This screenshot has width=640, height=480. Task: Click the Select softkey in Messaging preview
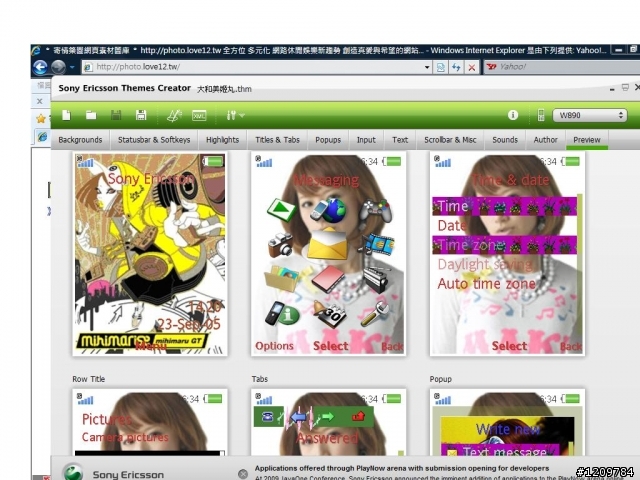331,346
